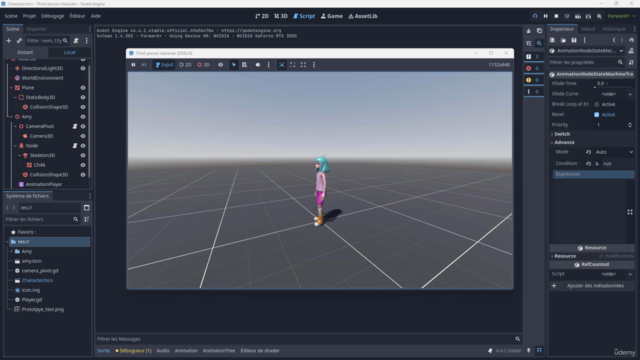Switch to the 2D workspace
This screenshot has width=640, height=360.
pos(262,16)
